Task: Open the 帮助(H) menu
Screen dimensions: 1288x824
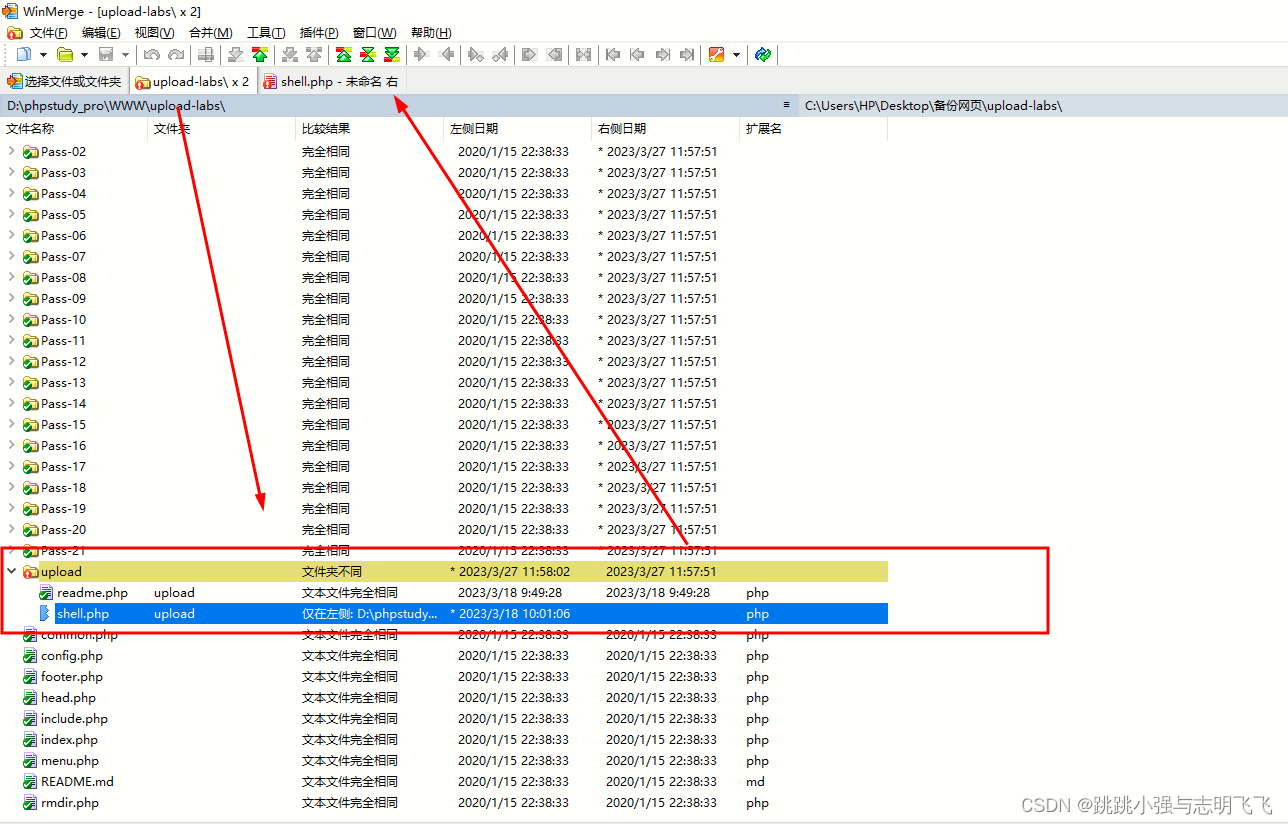Action: (431, 33)
